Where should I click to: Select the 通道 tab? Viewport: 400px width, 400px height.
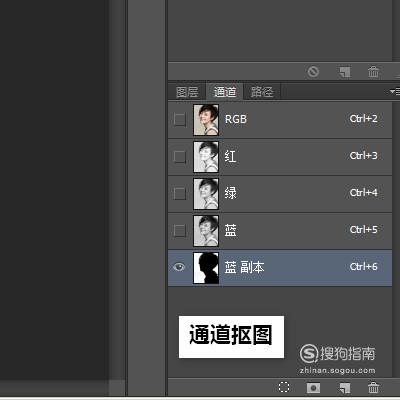click(225, 91)
